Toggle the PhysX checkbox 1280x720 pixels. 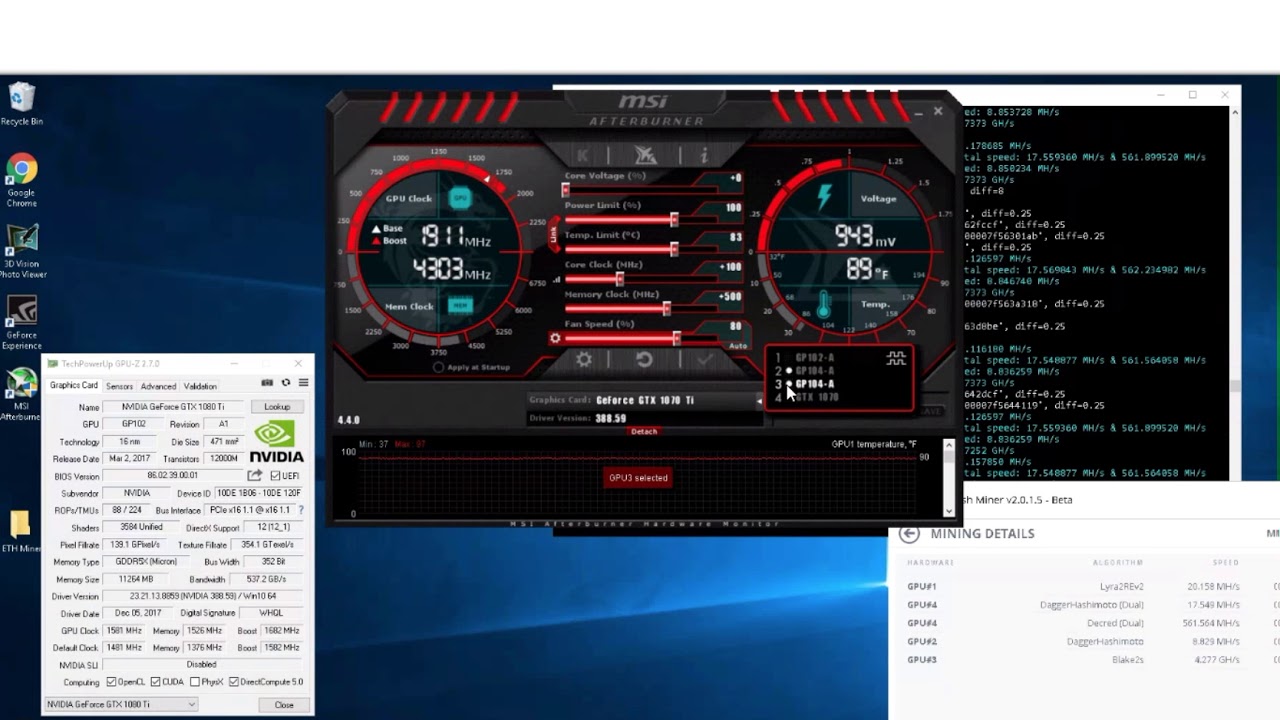point(195,682)
